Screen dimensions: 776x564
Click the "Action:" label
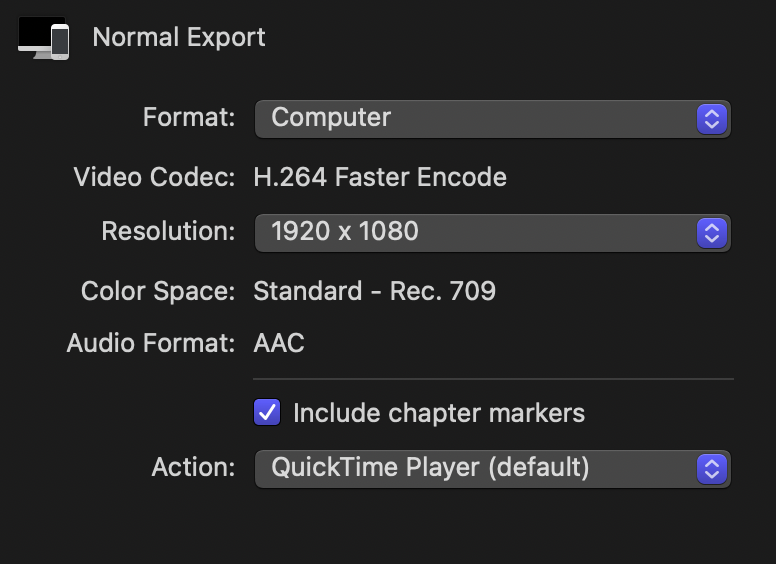[x=193, y=467]
